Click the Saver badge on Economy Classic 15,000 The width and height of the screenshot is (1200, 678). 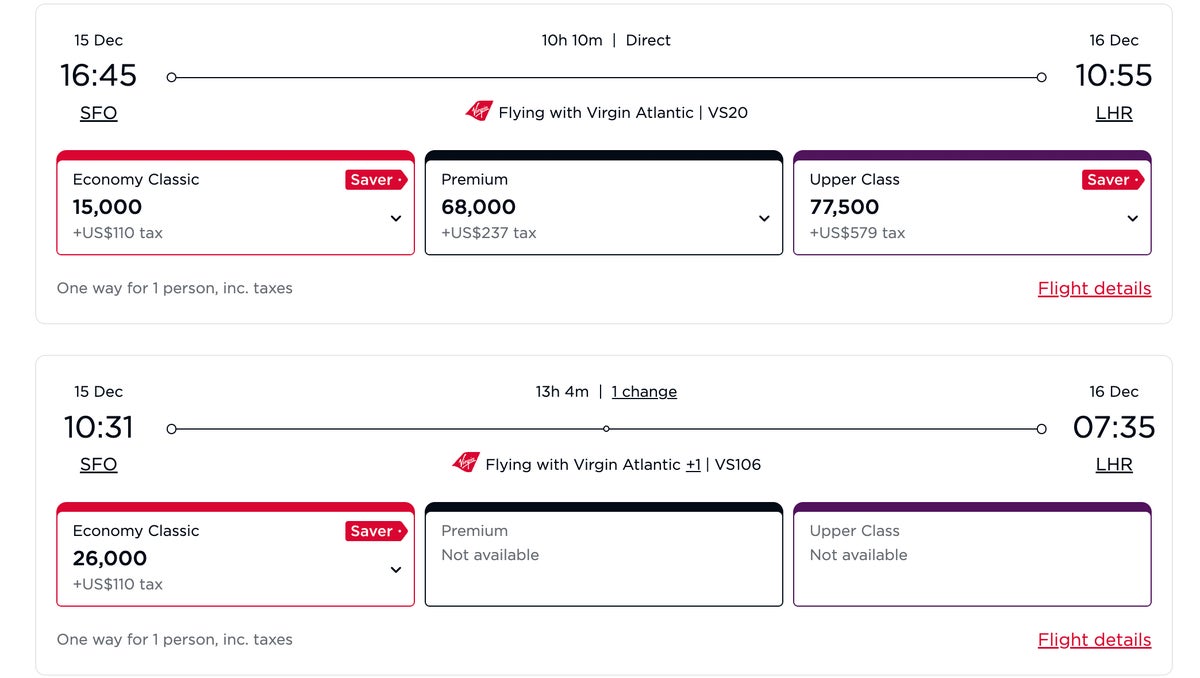pyautogui.click(x=375, y=179)
